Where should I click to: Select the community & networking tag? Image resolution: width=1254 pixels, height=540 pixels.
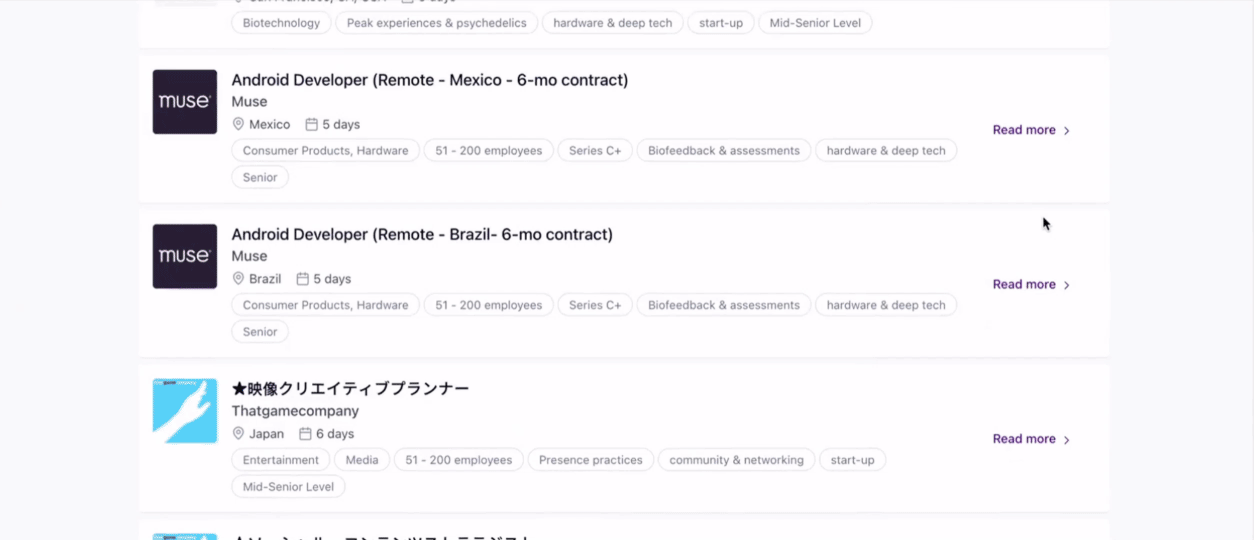[736, 460]
